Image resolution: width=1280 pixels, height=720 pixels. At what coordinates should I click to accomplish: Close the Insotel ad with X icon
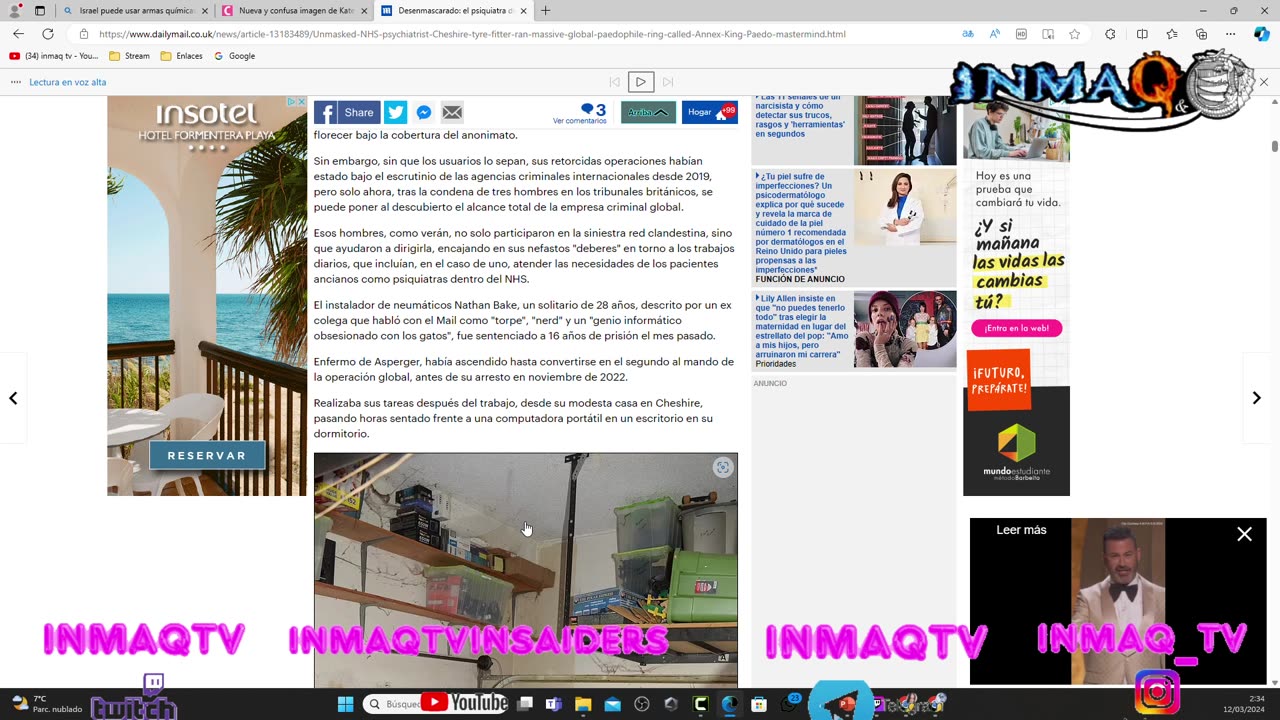tap(301, 102)
